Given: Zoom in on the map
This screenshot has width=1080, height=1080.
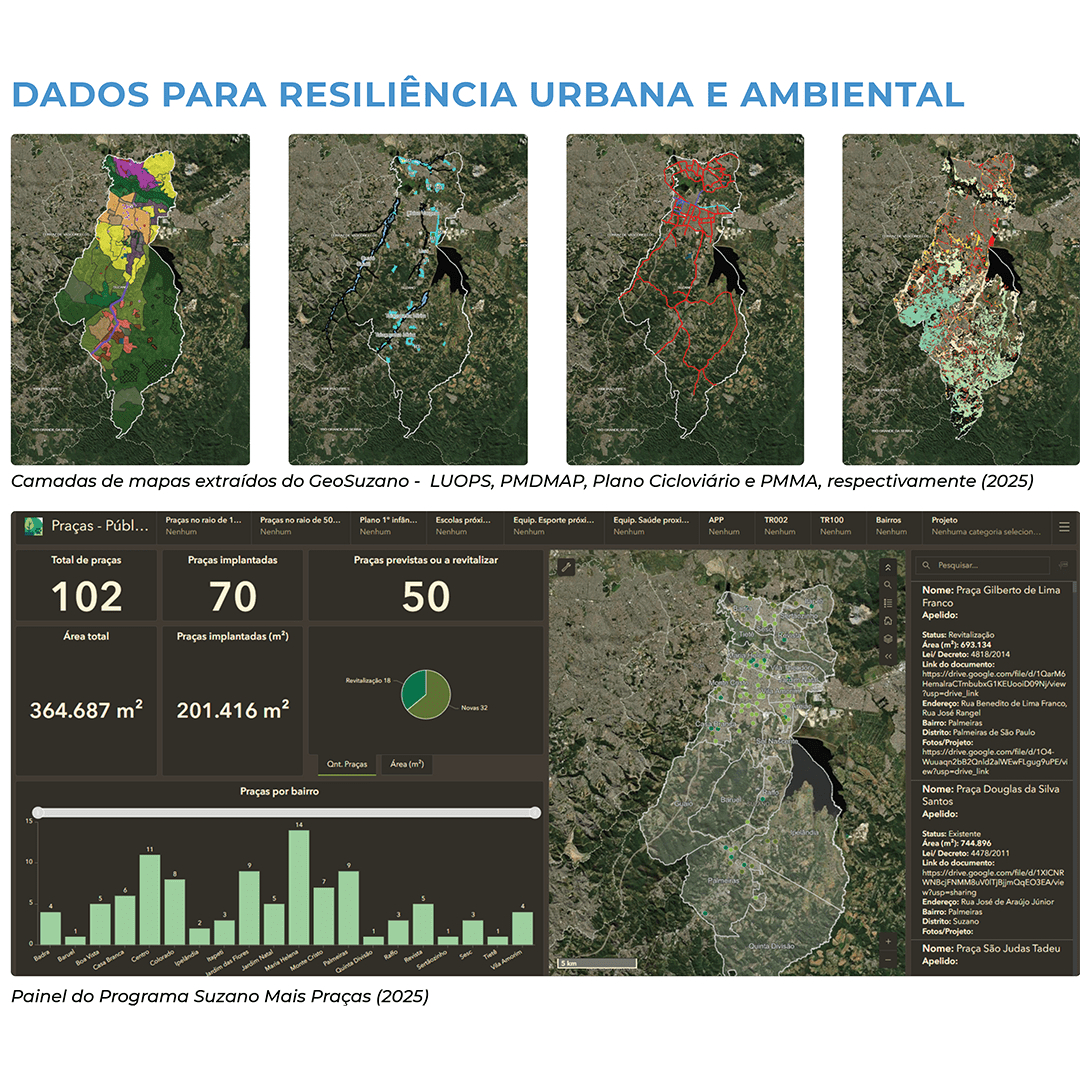Looking at the screenshot, I should 888,941.
